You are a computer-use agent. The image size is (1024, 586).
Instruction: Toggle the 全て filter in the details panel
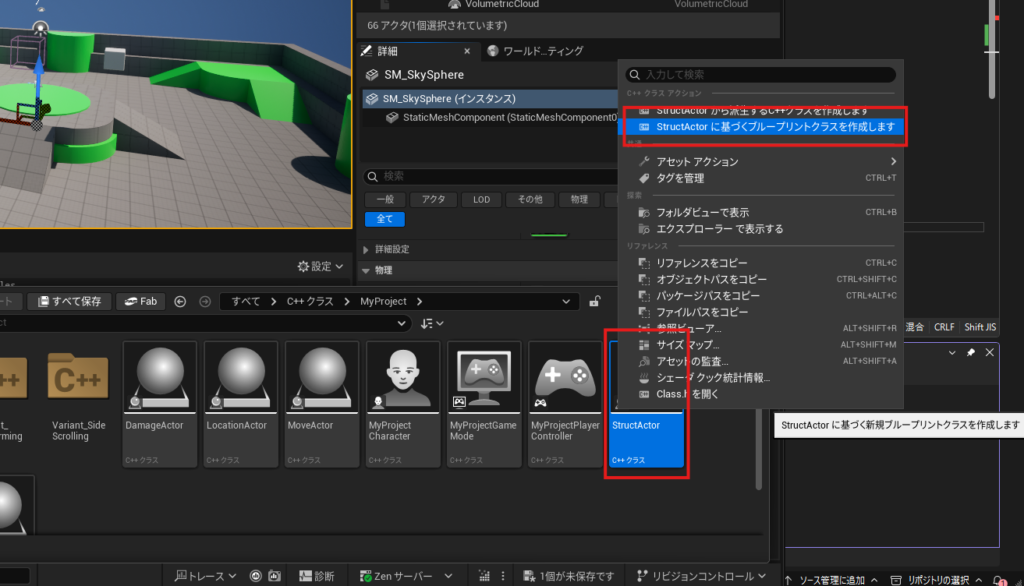384,219
